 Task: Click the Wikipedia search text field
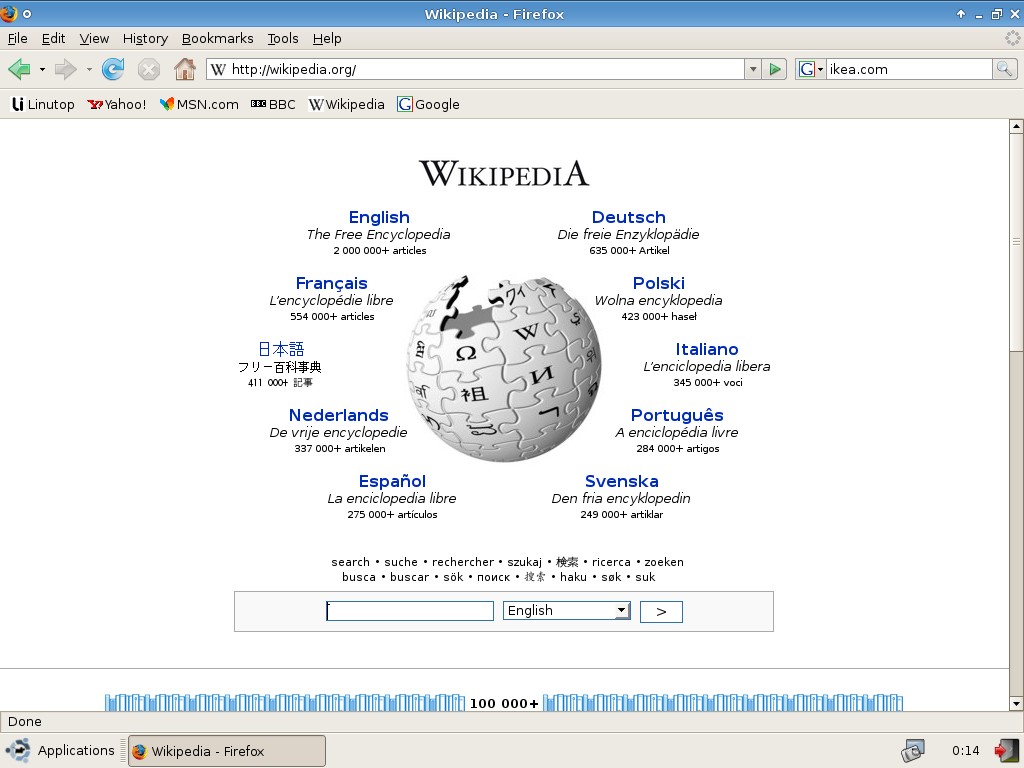[410, 611]
